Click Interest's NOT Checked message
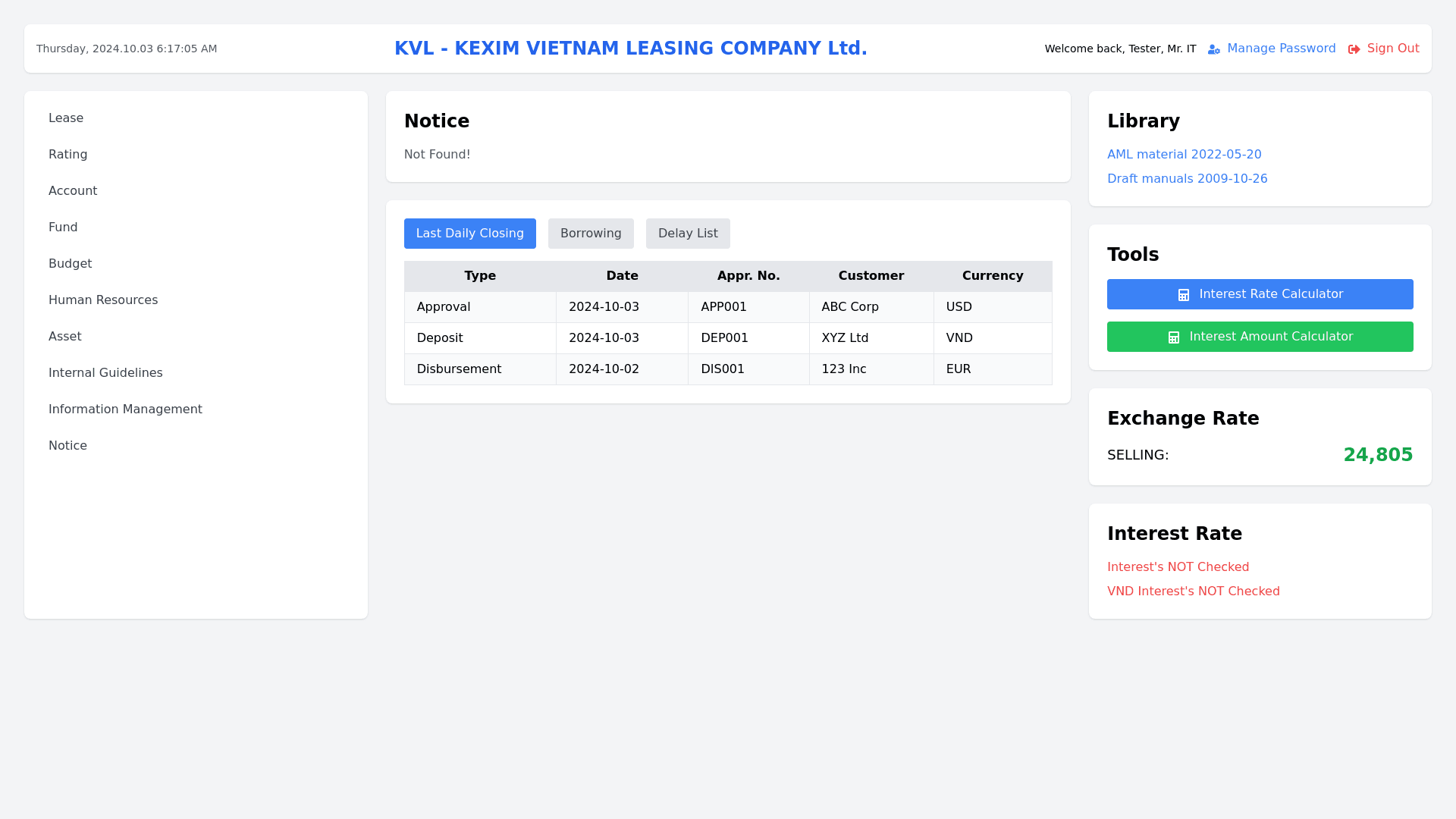The width and height of the screenshot is (1456, 819). (1178, 567)
